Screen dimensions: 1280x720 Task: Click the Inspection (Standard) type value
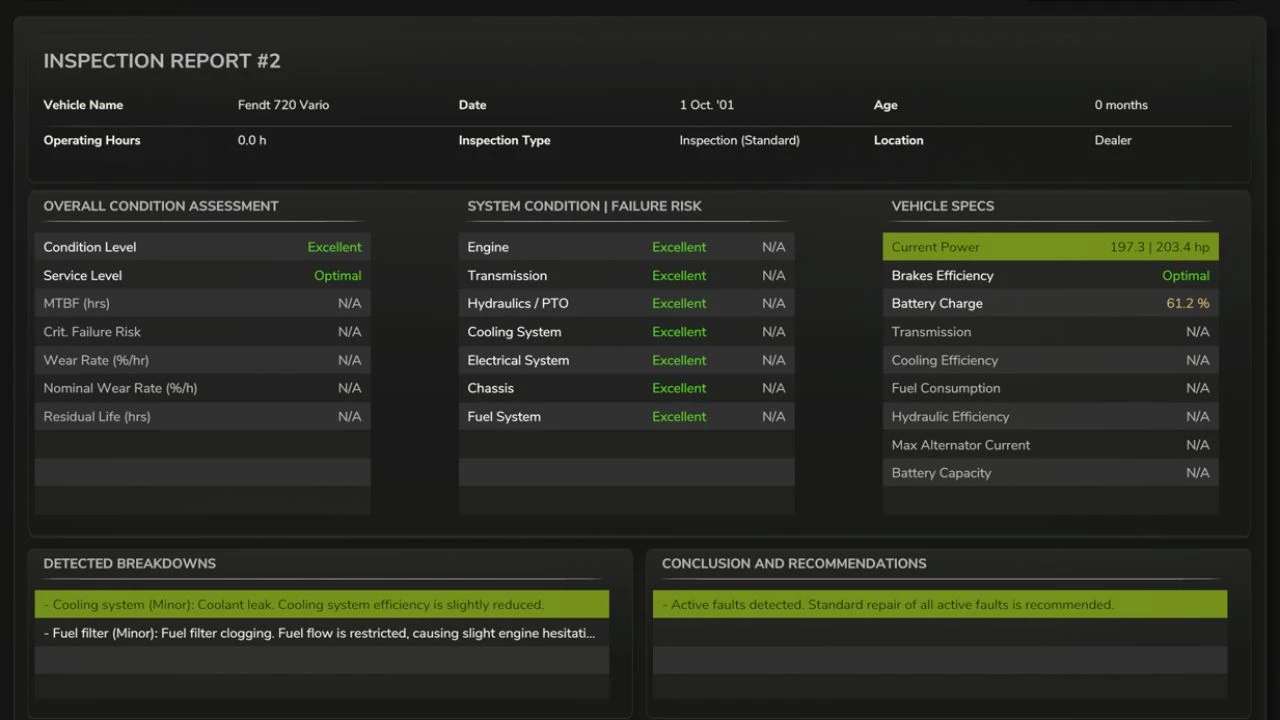click(739, 141)
